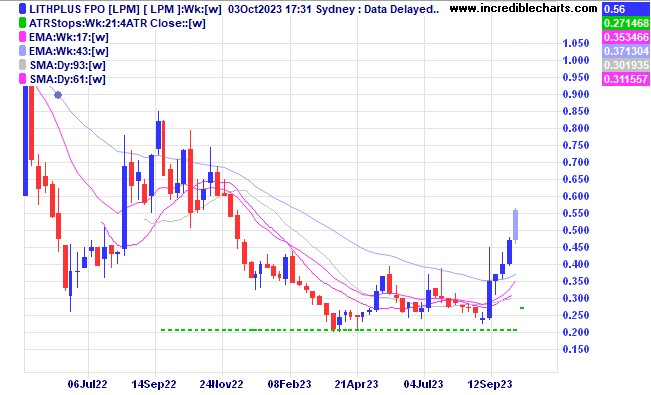Click the 0.900 price axis label

point(576,94)
